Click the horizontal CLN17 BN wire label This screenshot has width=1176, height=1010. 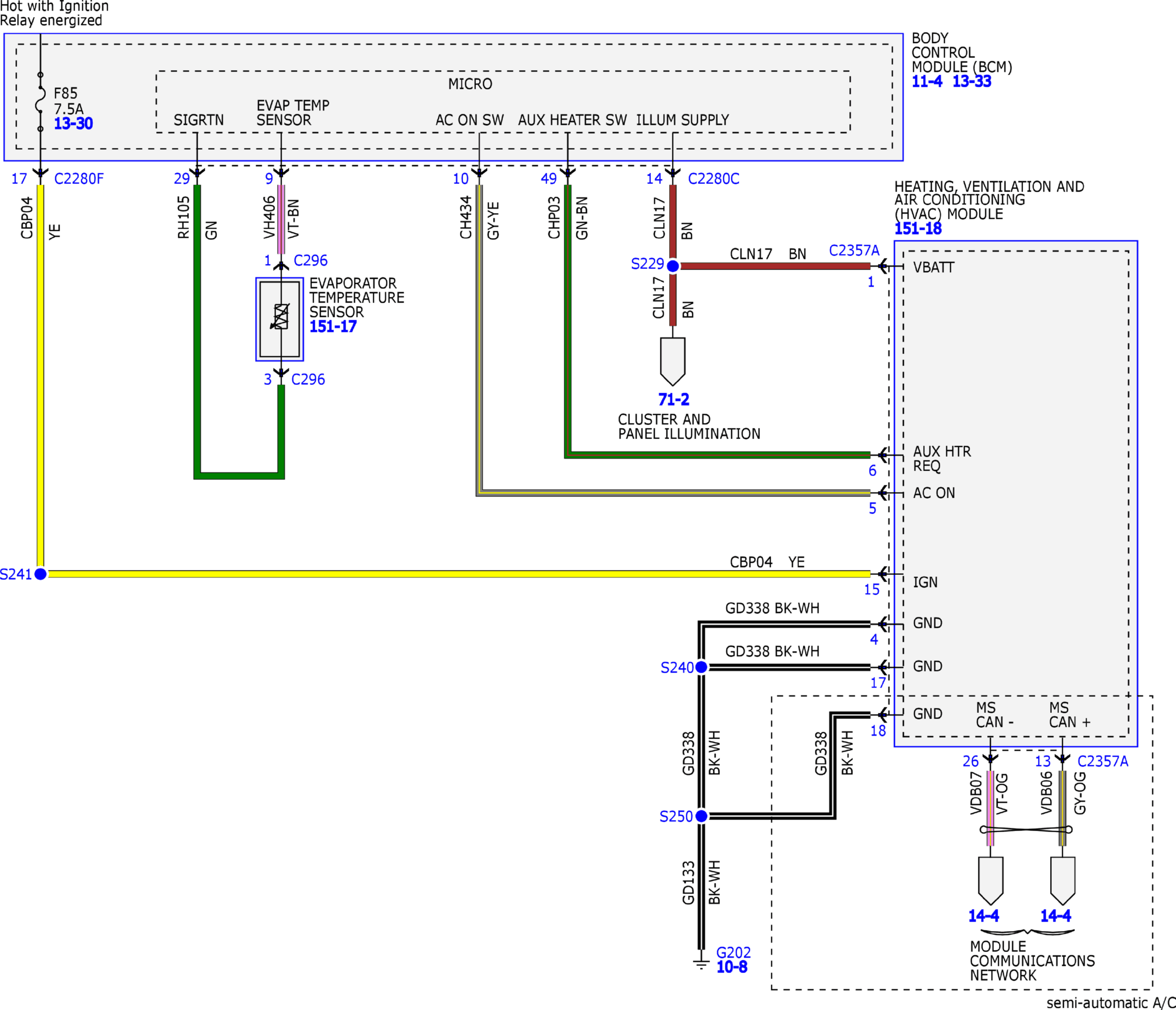[x=768, y=254]
